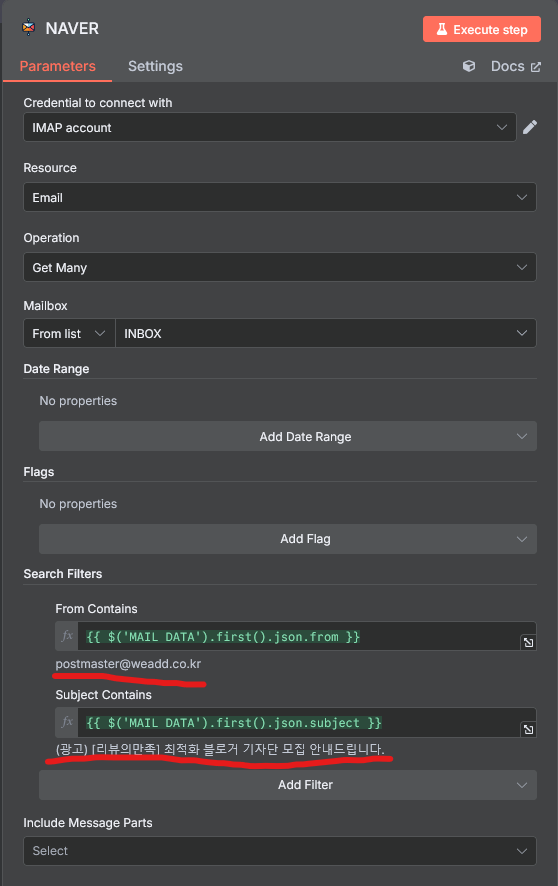The width and height of the screenshot is (558, 886).
Task: Click the 'Credential to connect with' label
Action: [x=98, y=103]
